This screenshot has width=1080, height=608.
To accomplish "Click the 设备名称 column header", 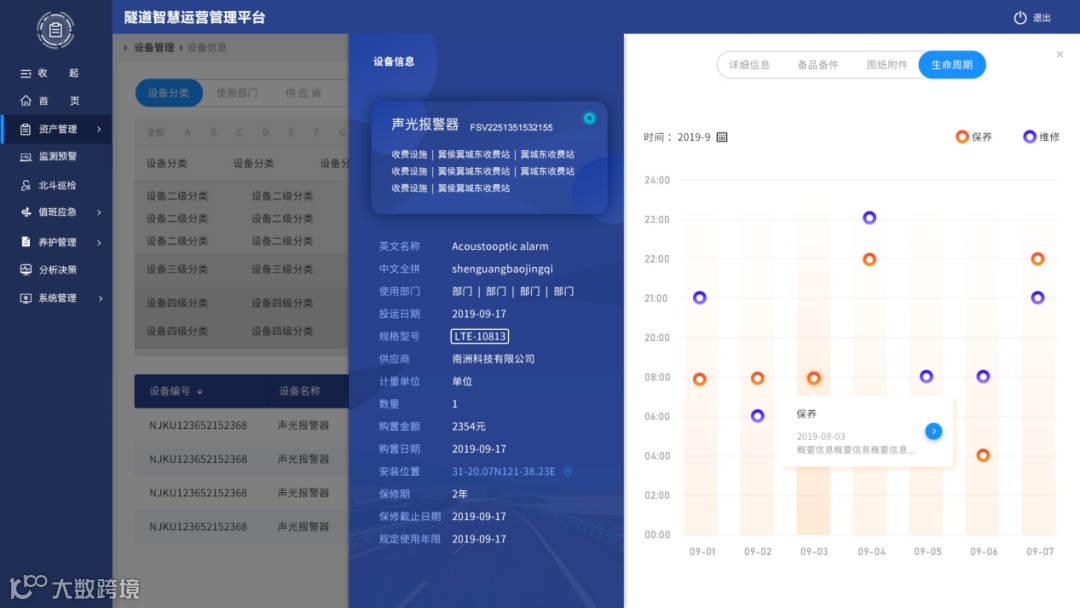I will click(300, 391).
